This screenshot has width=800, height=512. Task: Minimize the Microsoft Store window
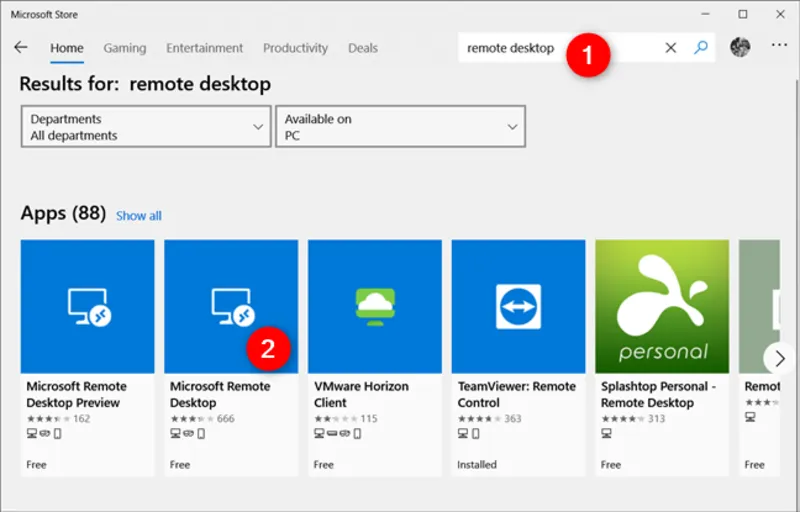(x=706, y=14)
